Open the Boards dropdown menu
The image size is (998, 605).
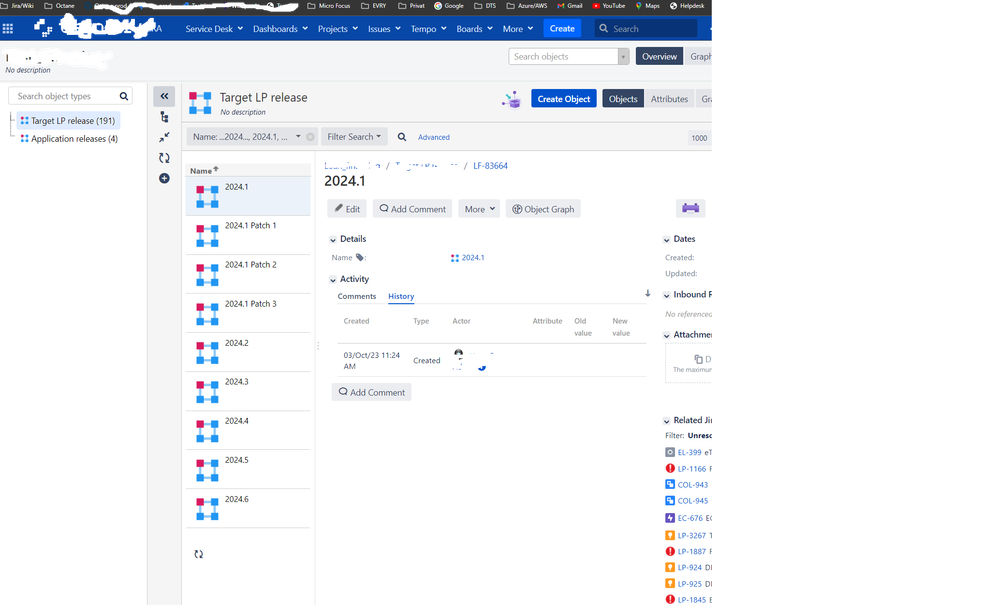[x=474, y=29]
